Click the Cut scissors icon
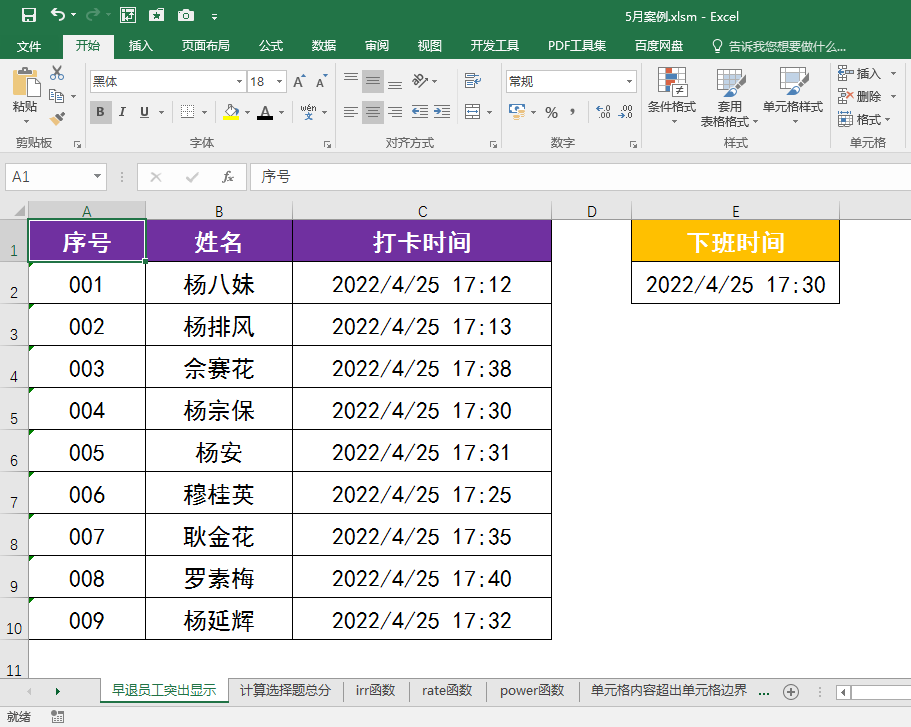 pos(56,73)
